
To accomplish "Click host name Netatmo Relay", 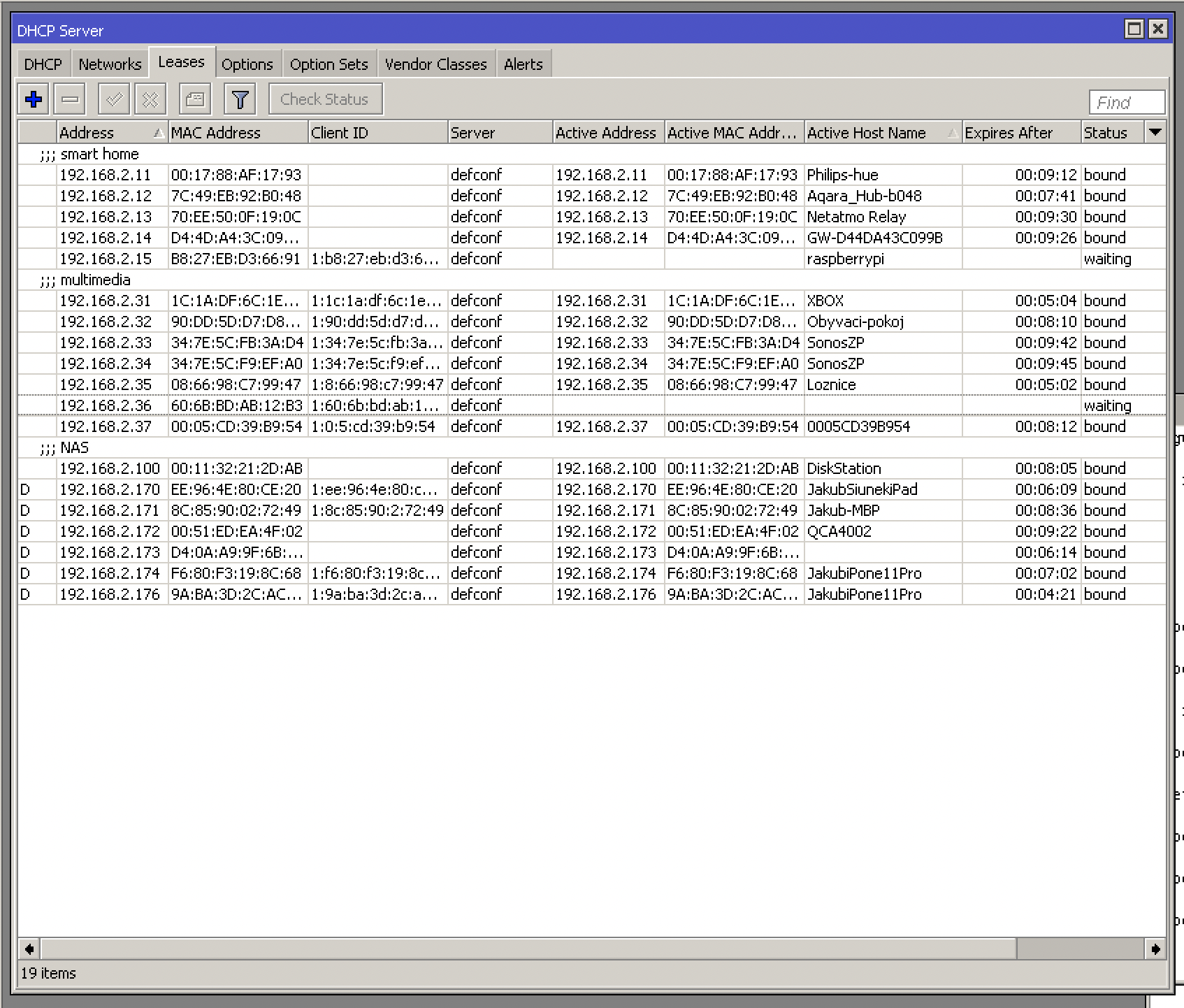I will tap(856, 217).
